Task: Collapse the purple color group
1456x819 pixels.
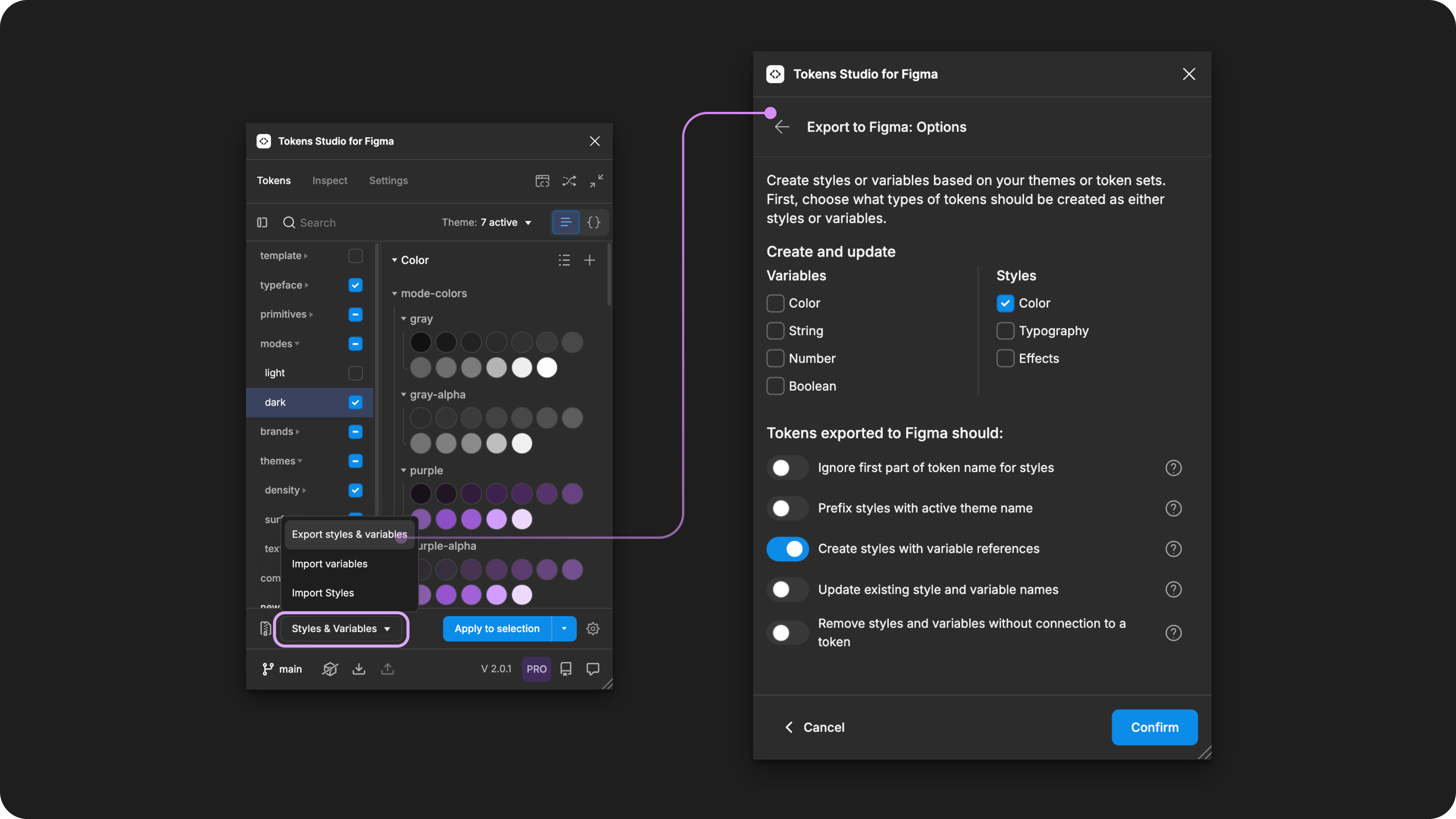Action: [x=403, y=470]
